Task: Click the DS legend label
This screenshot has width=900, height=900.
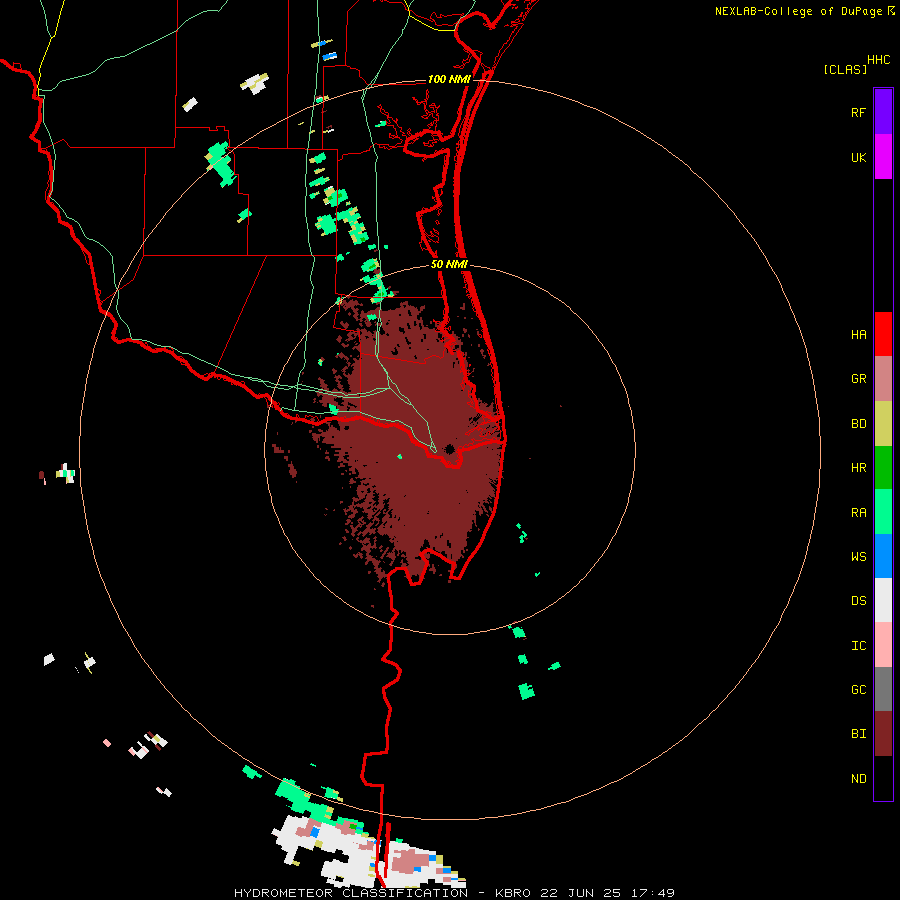Action: (x=858, y=601)
